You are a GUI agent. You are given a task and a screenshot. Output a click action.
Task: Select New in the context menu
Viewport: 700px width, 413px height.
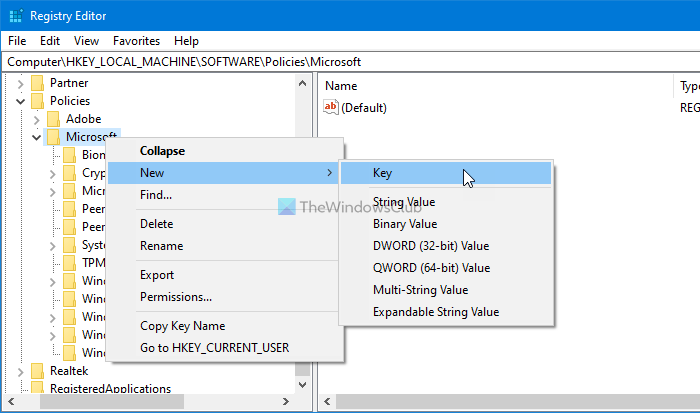[225, 173]
